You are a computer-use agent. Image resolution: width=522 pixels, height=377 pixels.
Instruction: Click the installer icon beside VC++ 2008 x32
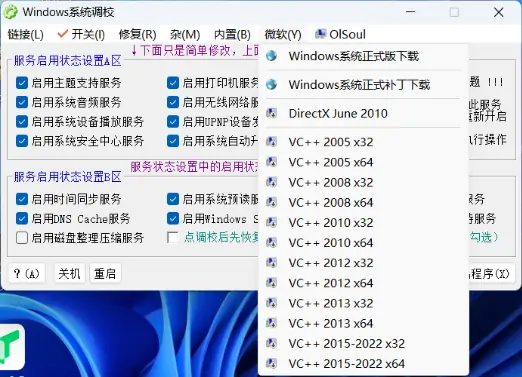[x=271, y=182]
